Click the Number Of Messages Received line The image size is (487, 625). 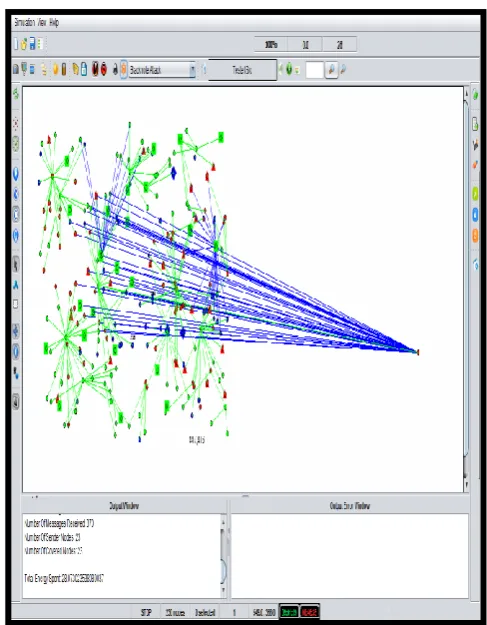tap(59, 523)
